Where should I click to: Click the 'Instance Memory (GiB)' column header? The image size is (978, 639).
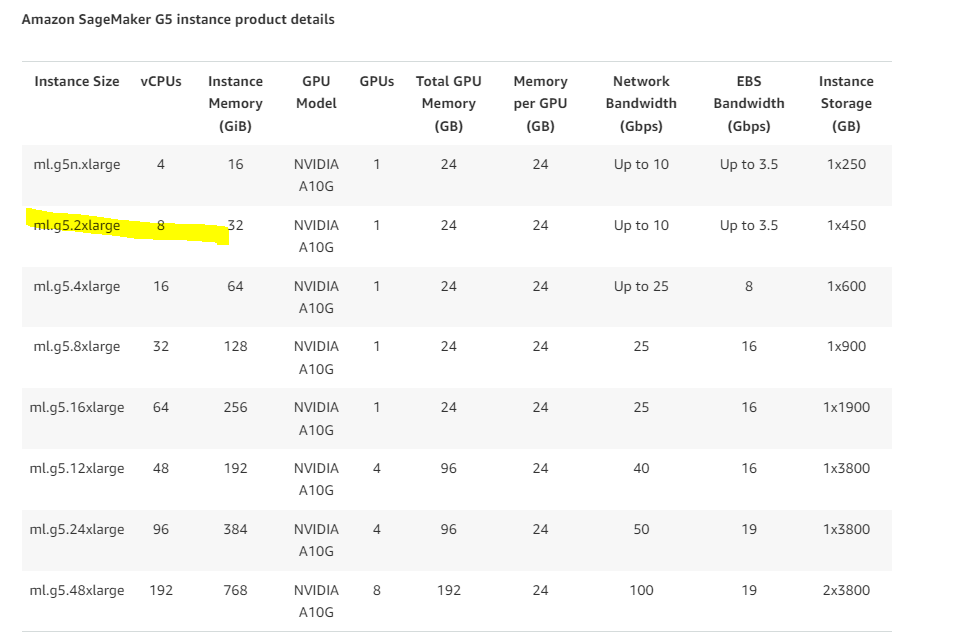[x=235, y=104]
